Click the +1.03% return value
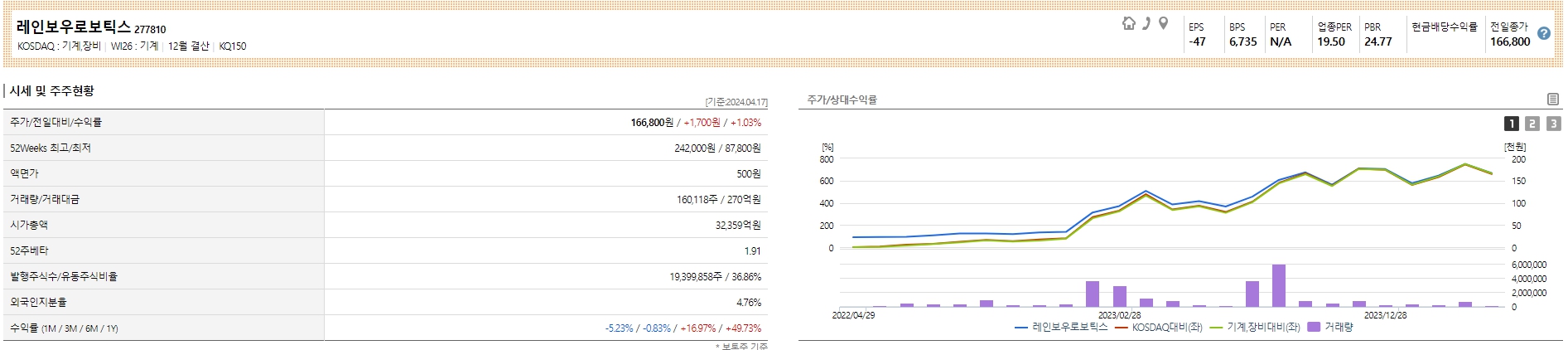The image size is (1568, 350). click(x=745, y=123)
